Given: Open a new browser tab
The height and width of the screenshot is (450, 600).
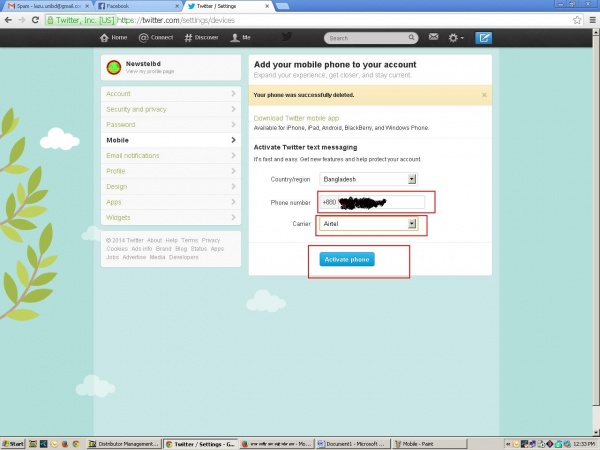Looking at the screenshot, I should pyautogui.click(x=282, y=6).
